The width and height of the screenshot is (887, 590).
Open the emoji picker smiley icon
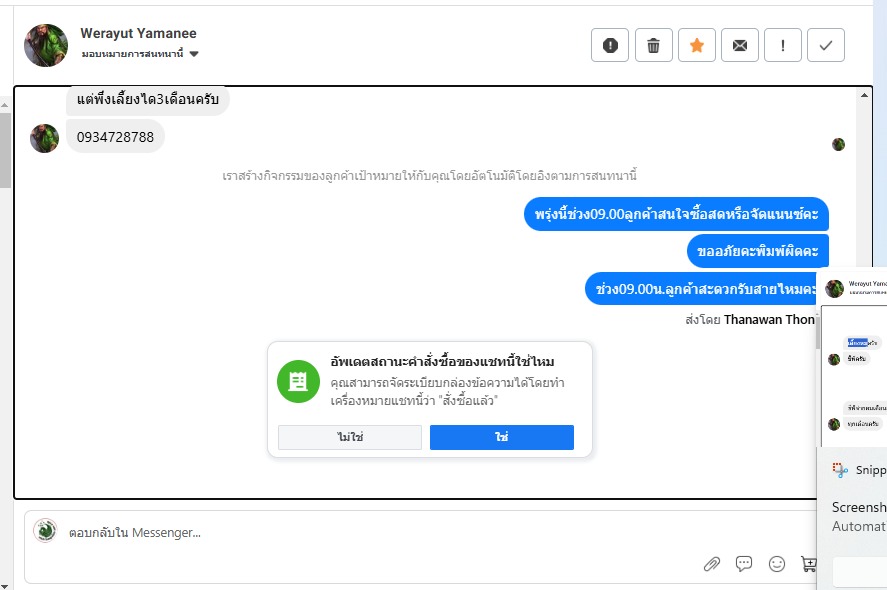point(777,564)
